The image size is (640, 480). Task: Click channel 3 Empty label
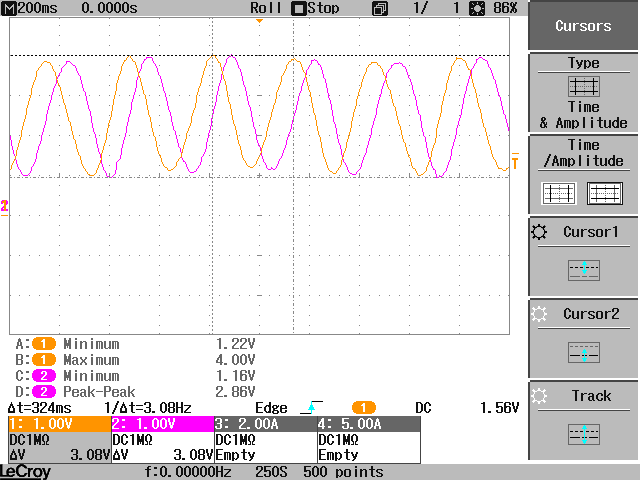(236, 455)
